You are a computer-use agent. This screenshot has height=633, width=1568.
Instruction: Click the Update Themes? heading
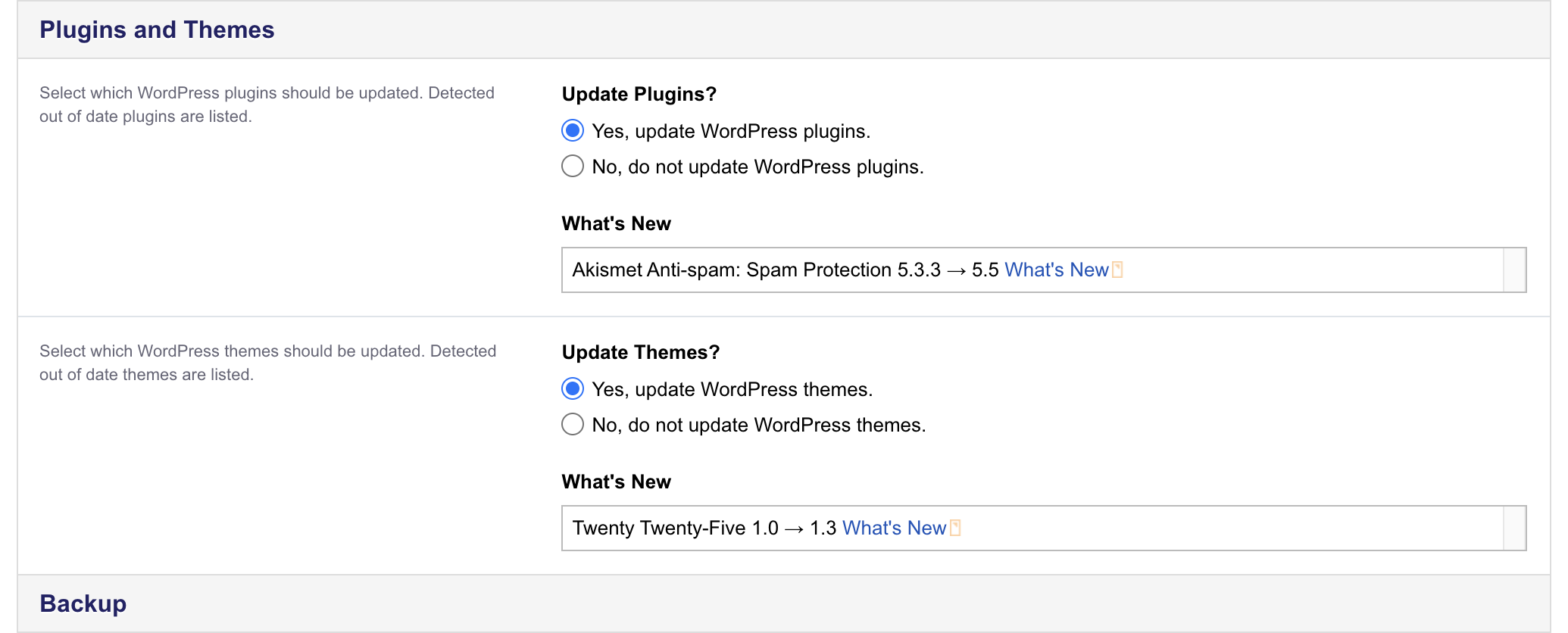(x=642, y=352)
